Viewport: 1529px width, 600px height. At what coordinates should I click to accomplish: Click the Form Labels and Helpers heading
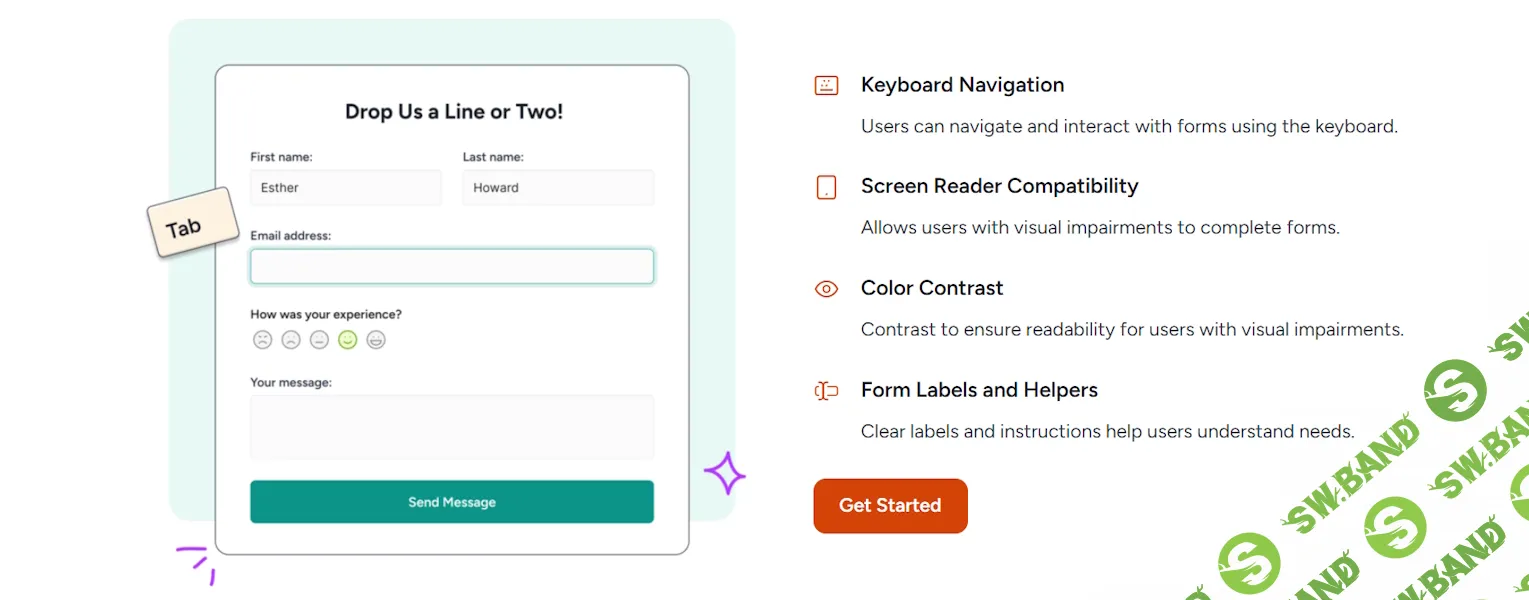click(x=979, y=390)
